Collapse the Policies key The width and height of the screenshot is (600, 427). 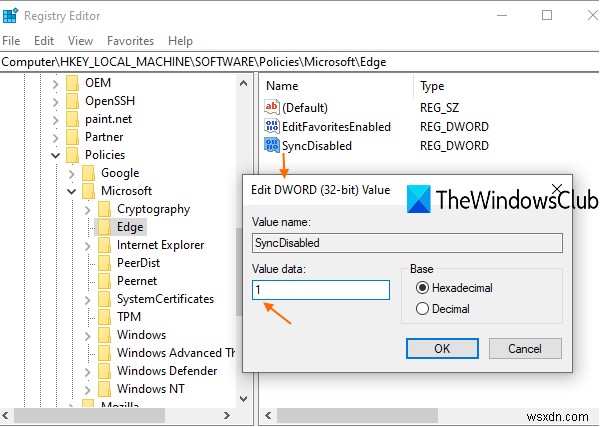55,155
